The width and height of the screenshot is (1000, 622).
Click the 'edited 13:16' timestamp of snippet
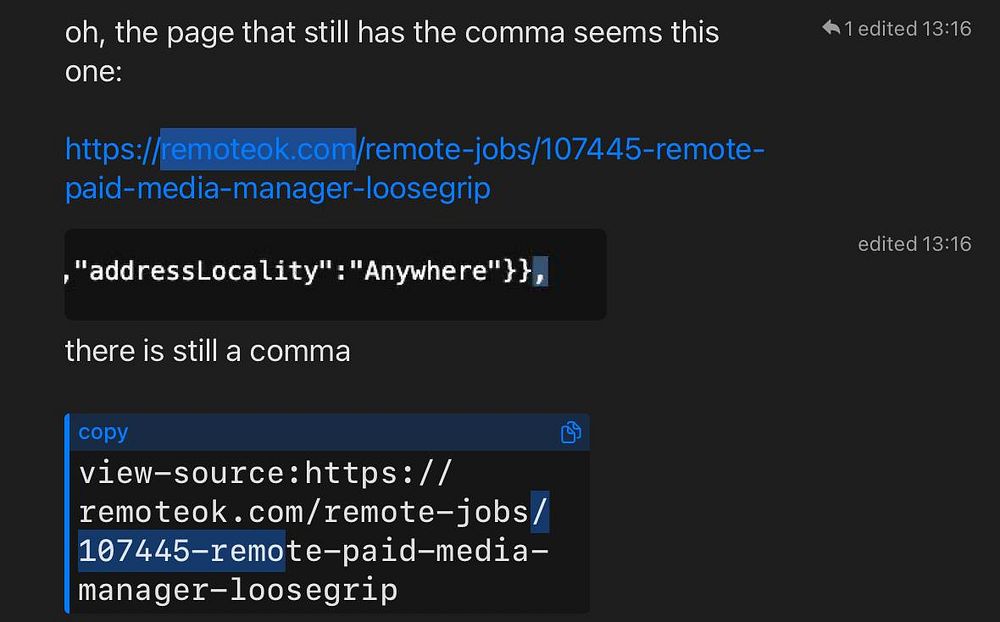(915, 244)
